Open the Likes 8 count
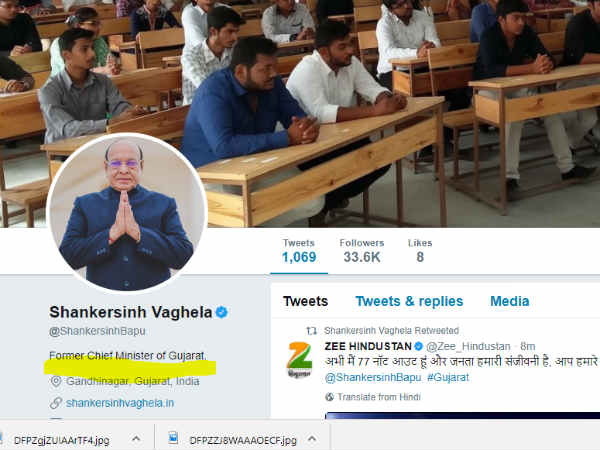The image size is (600, 450). (420, 251)
